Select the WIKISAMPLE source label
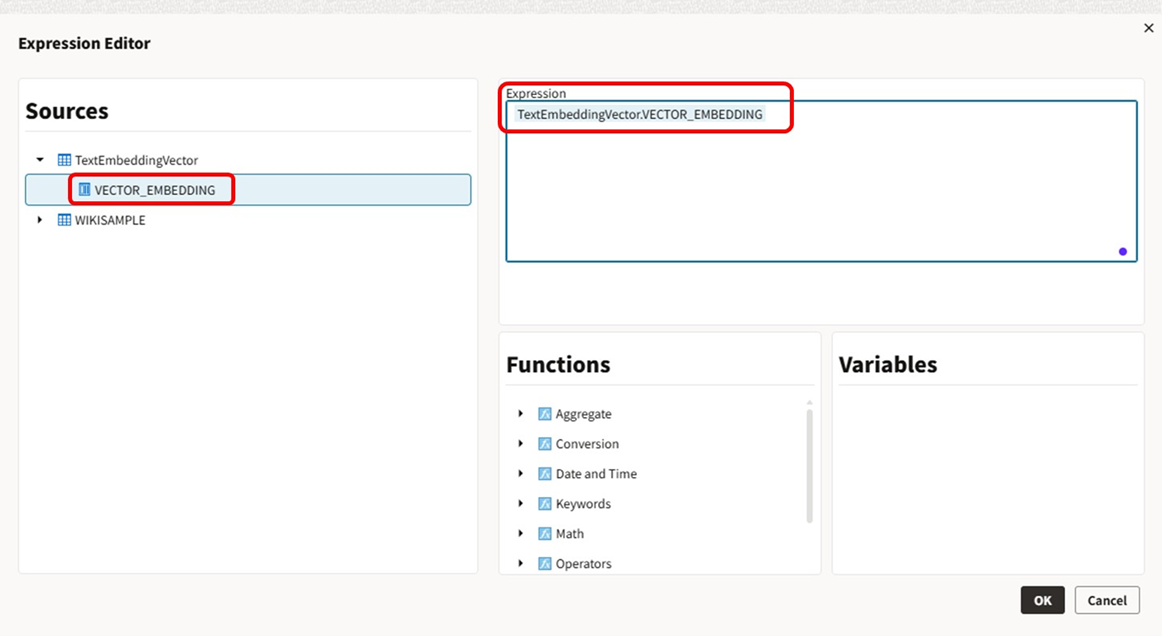1162x636 pixels. tap(110, 220)
